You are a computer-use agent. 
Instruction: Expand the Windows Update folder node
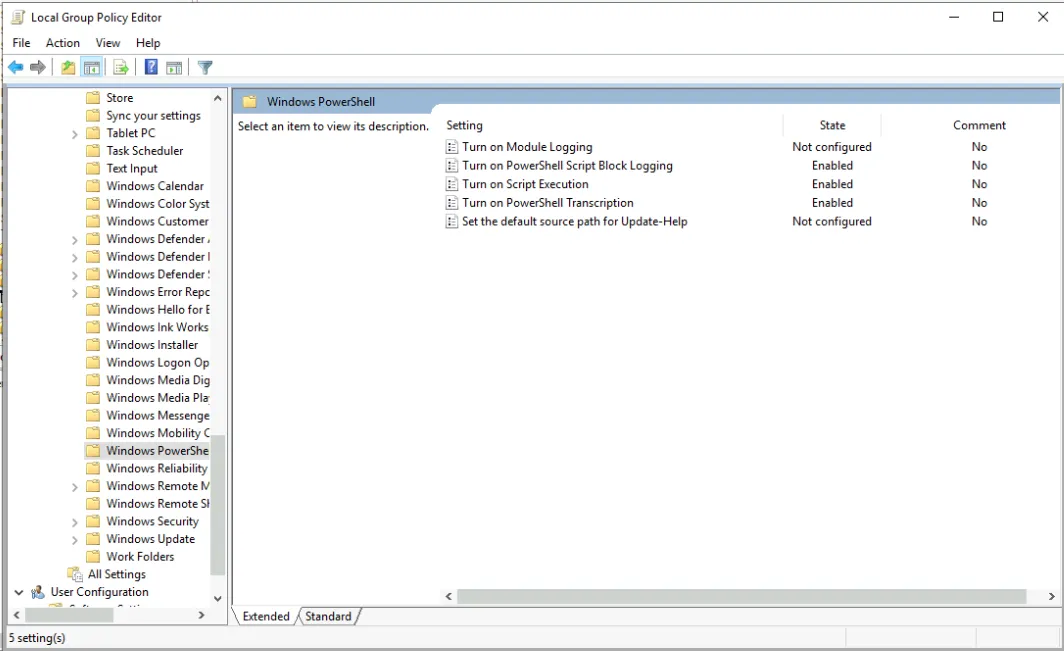pos(75,540)
